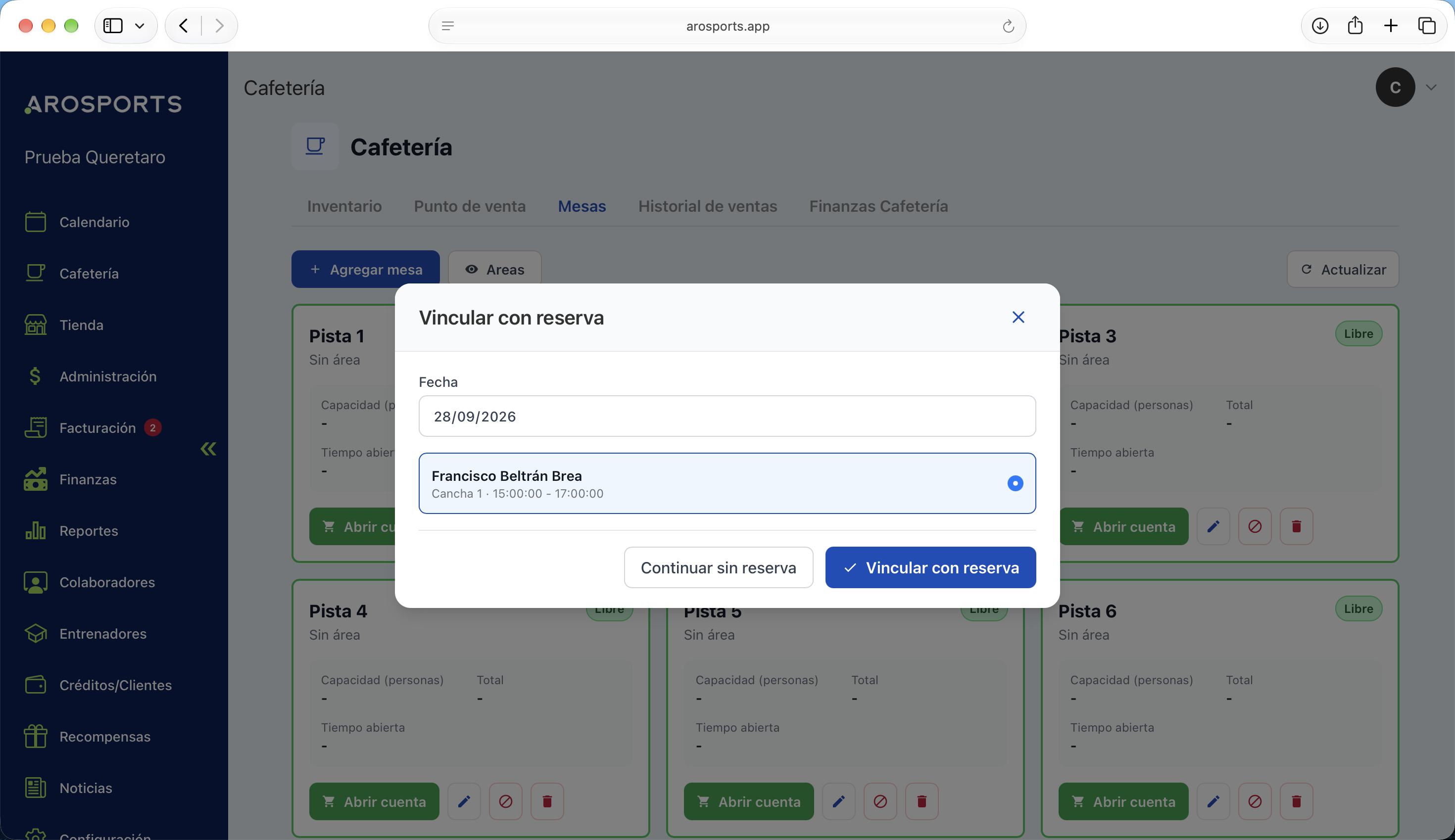The width and height of the screenshot is (1455, 840).
Task: Open the Safari reader icon
Action: point(448,25)
